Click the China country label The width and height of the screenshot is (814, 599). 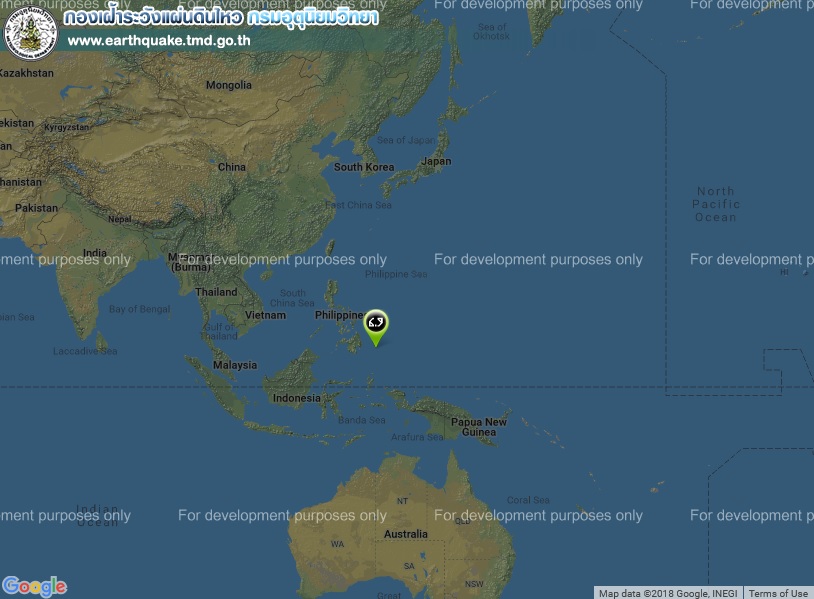[x=232, y=167]
